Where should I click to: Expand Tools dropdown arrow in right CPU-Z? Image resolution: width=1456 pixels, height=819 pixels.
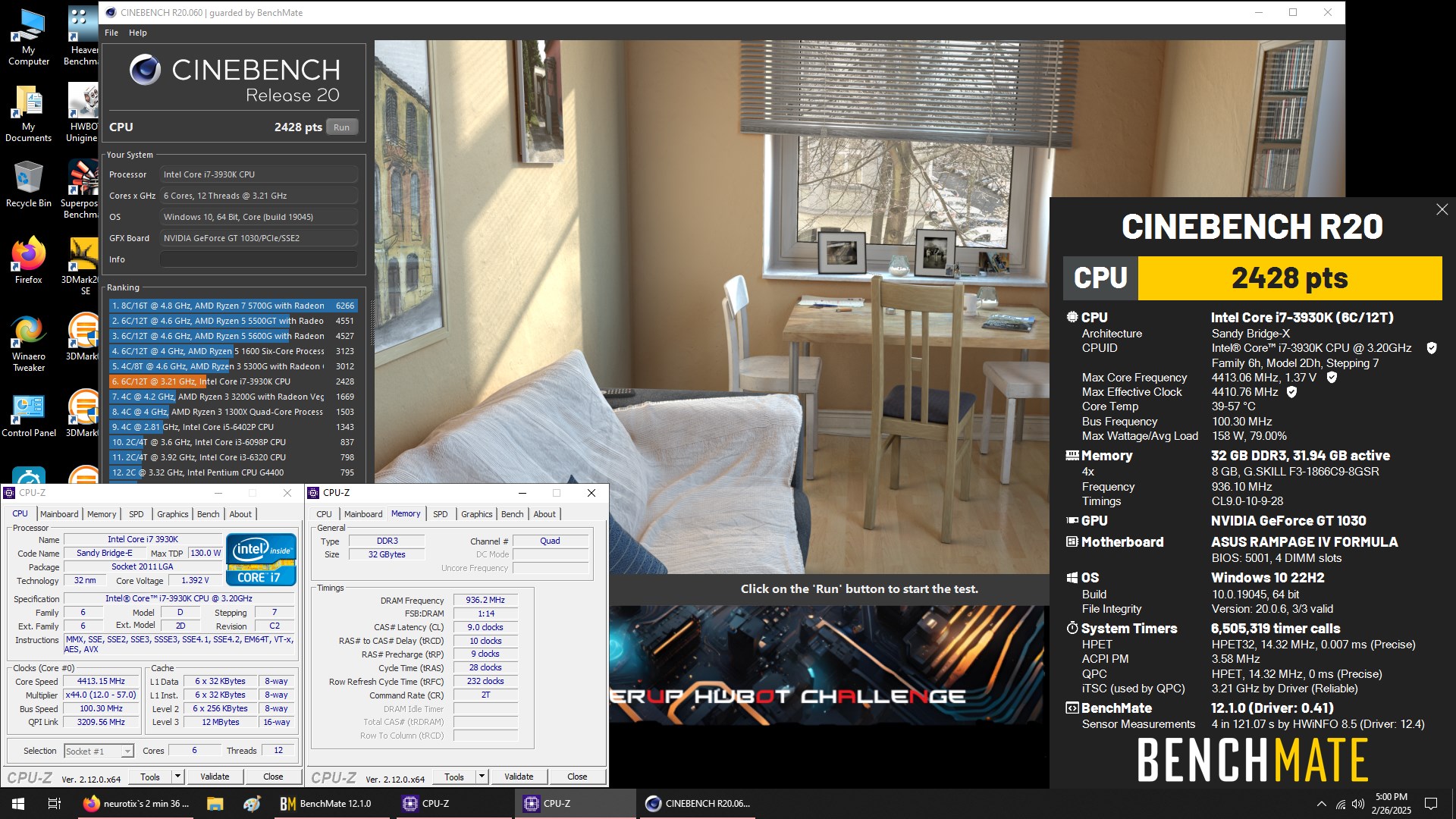tap(482, 777)
